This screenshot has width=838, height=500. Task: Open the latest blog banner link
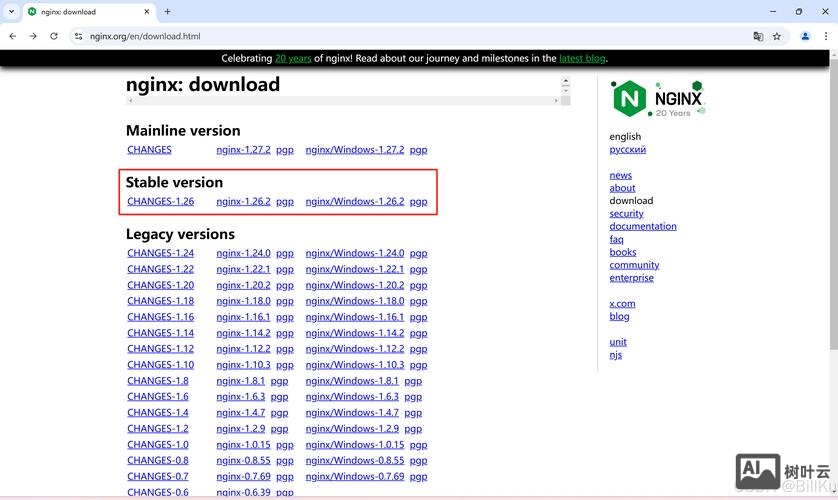(582, 58)
